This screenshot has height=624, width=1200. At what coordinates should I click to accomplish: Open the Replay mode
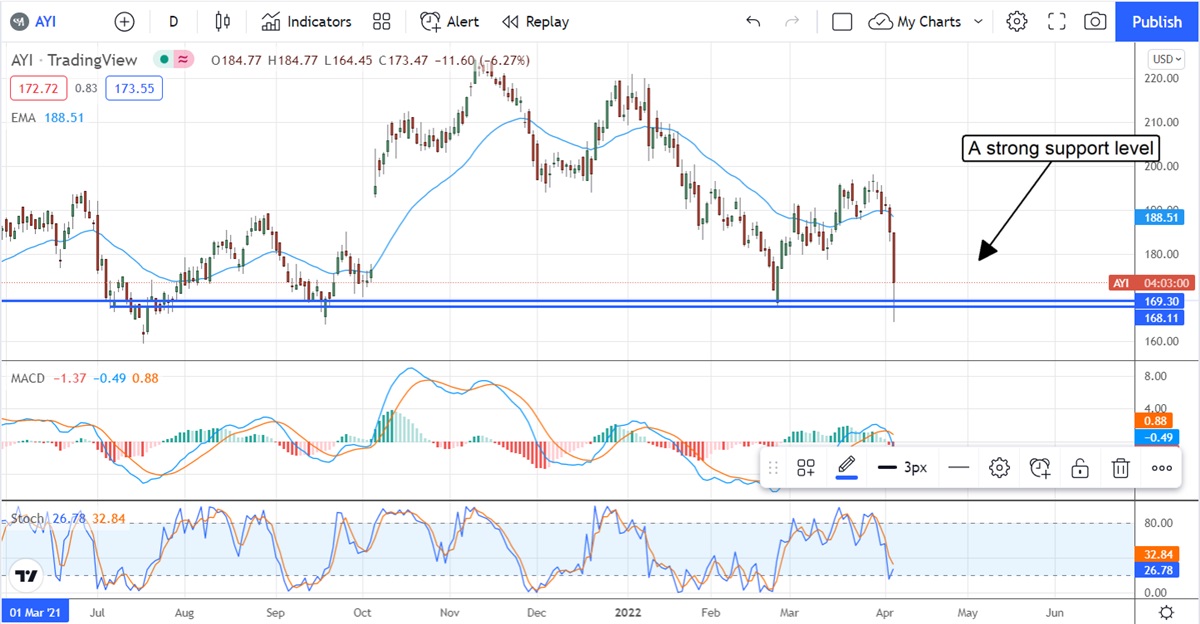click(535, 21)
